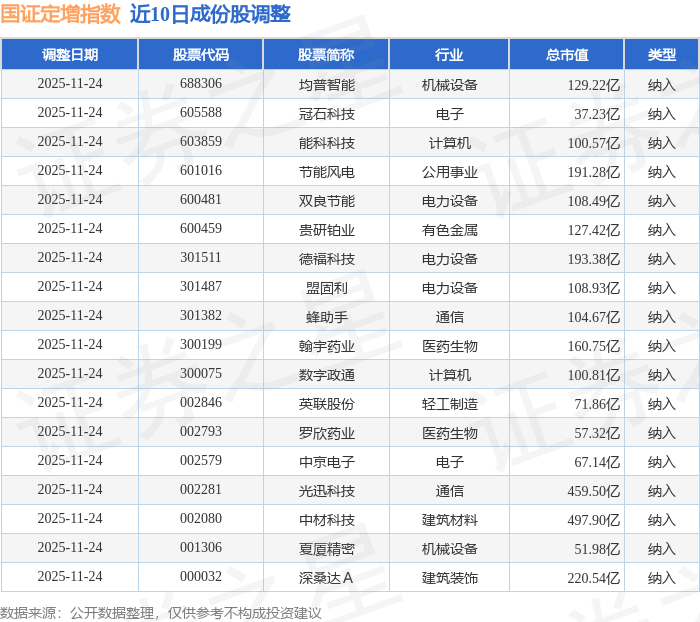Click stock name 盟固利
This screenshot has height=622, width=700.
327,288
